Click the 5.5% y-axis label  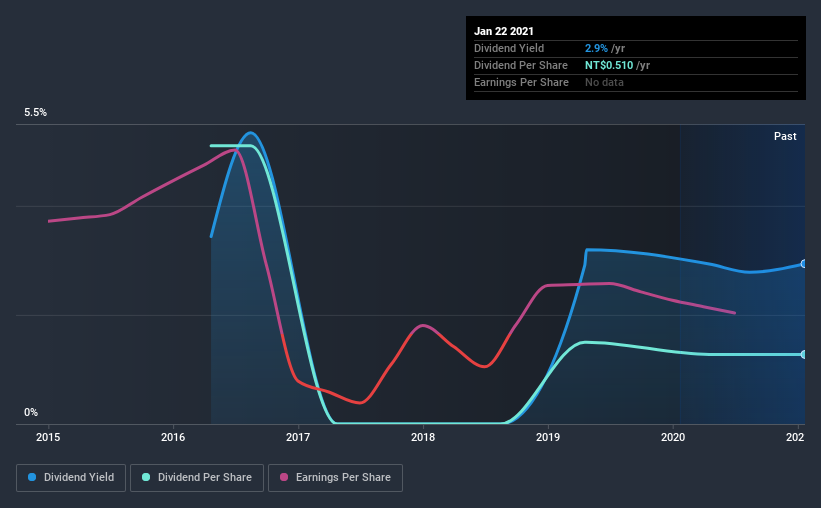[35, 113]
